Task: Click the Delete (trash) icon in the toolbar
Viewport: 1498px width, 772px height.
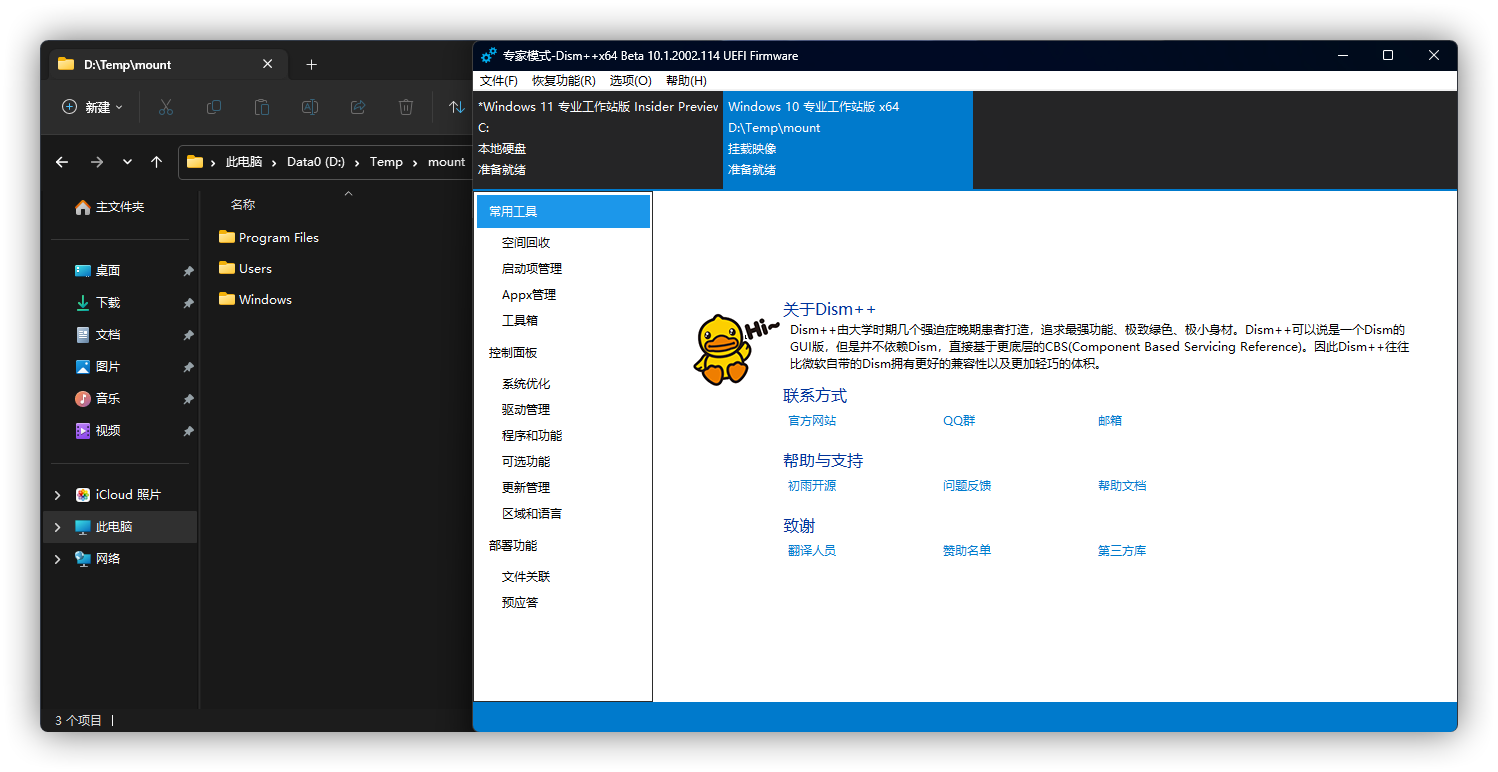Action: [406, 108]
